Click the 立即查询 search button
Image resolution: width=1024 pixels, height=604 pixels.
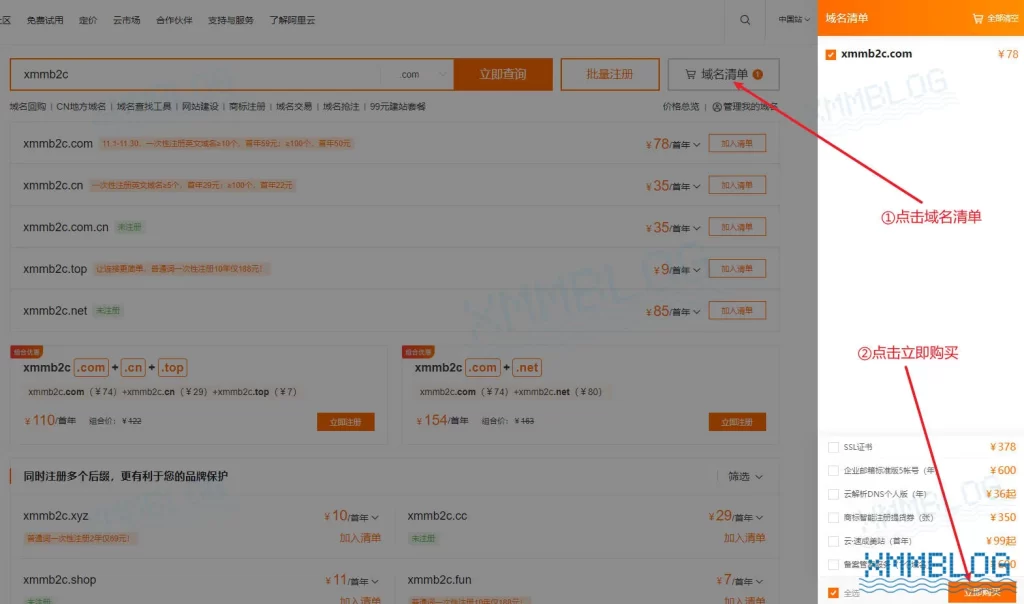tap(503, 74)
